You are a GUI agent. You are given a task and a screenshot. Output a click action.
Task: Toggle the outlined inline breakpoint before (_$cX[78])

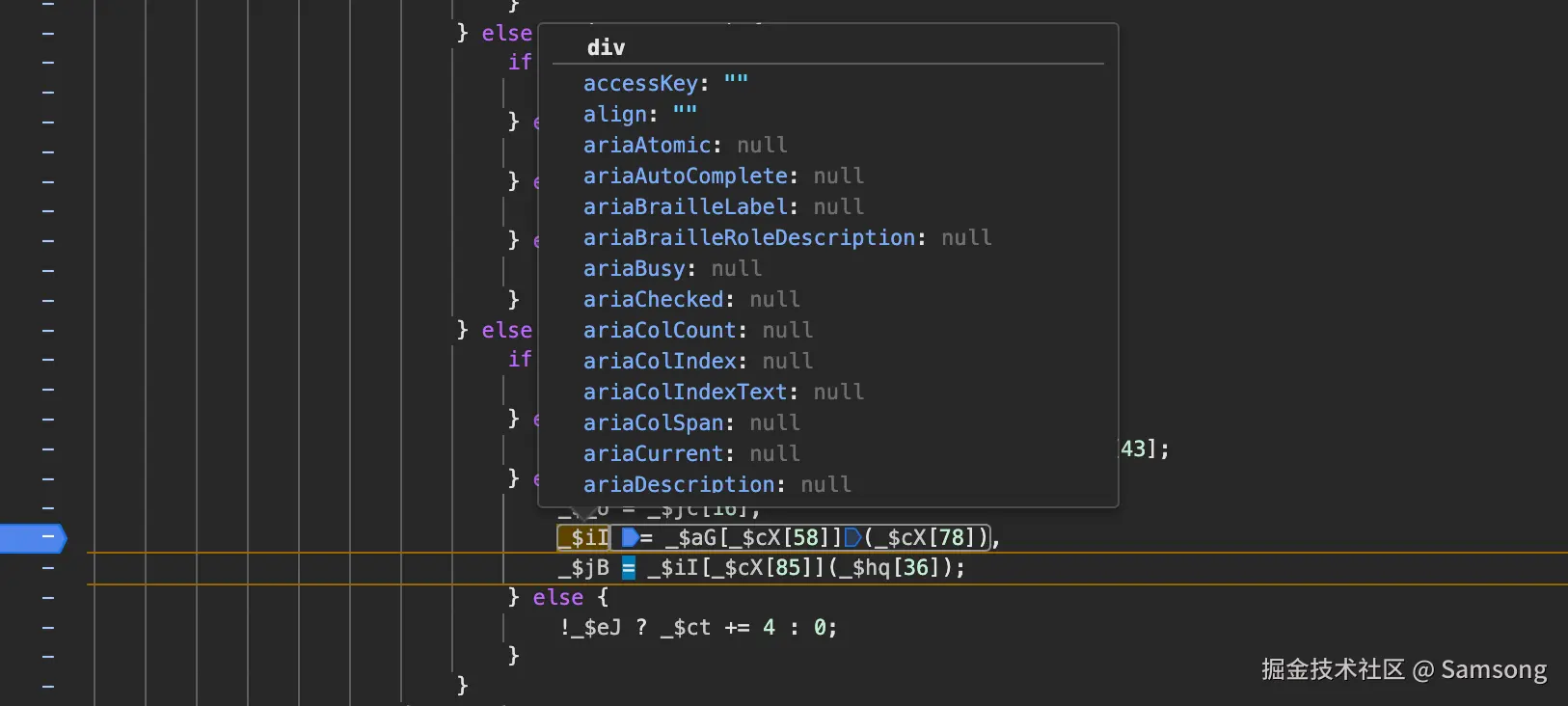[x=852, y=537]
